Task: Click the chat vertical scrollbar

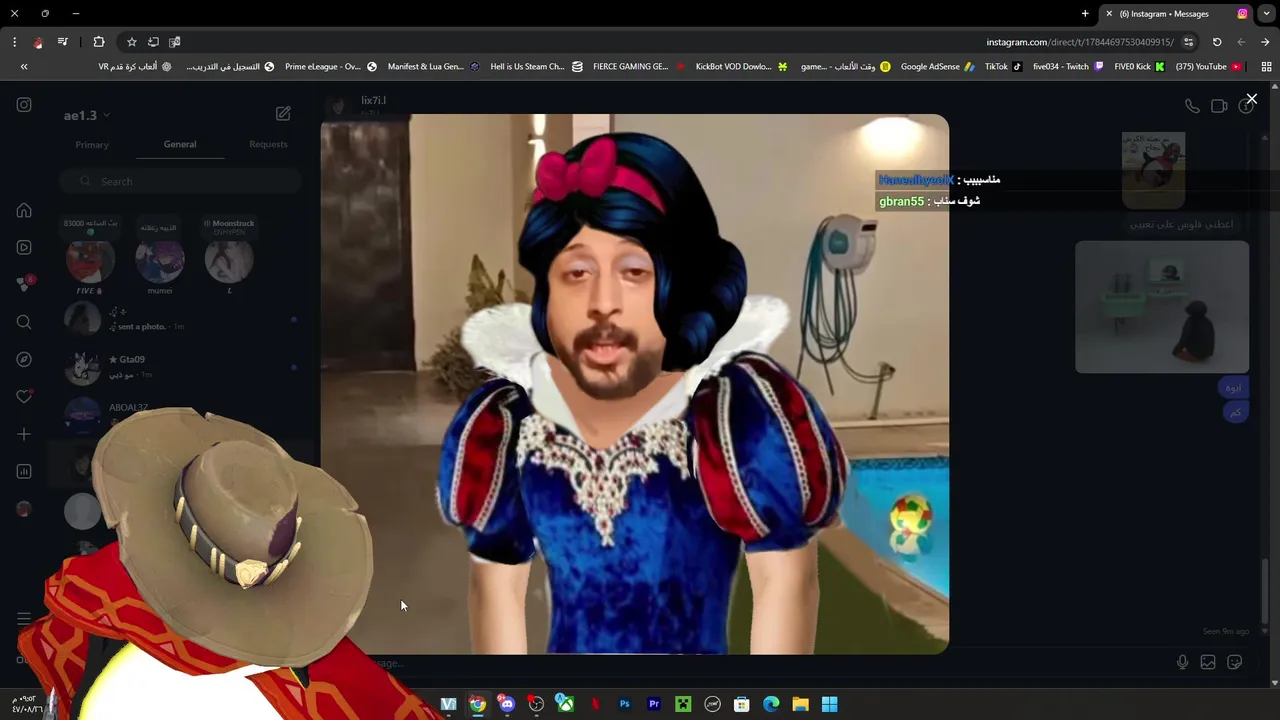Action: pos(1266,590)
